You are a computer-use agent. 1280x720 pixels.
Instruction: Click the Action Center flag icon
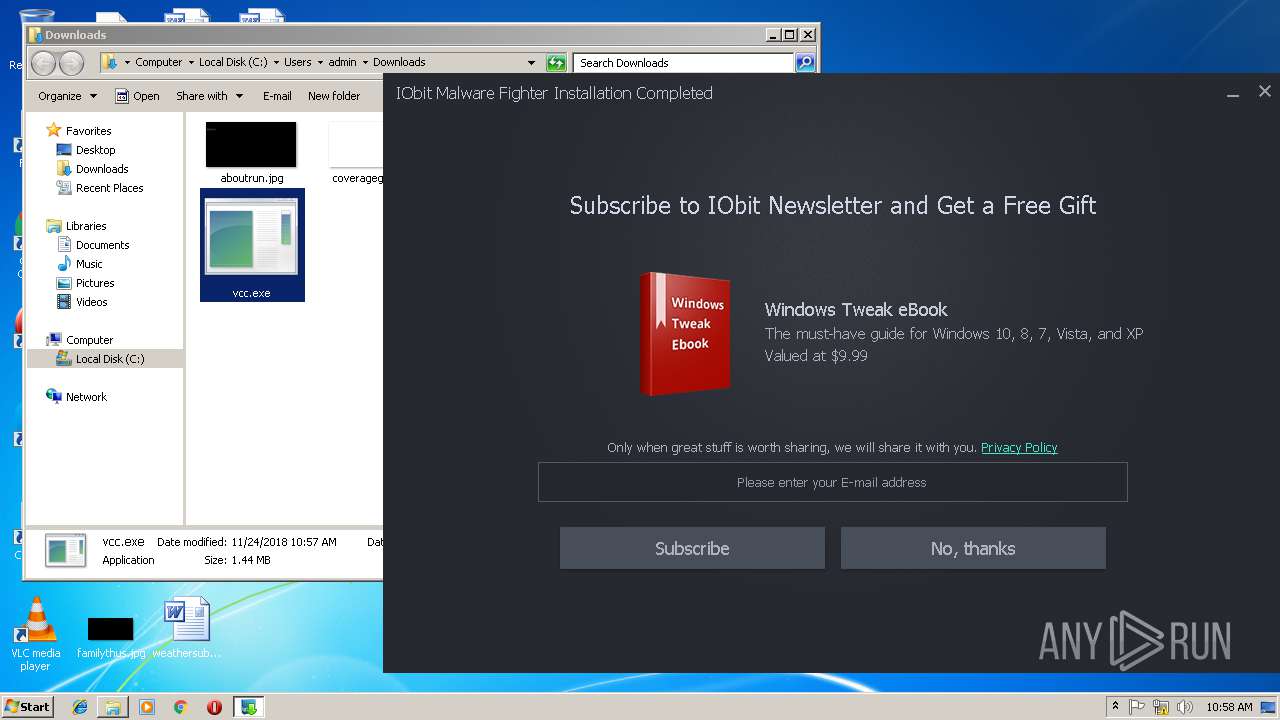1138,707
